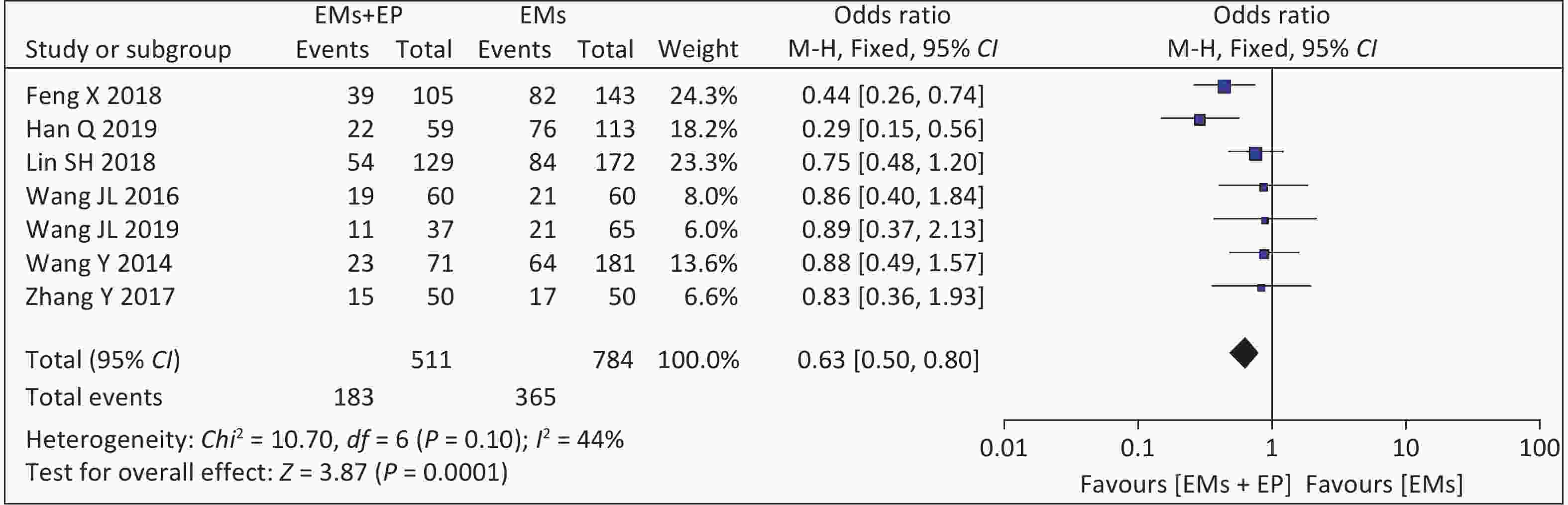Viewport: 1568px width, 505px height.
Task: Click the Test for overall effect line
Action: pyautogui.click(x=267, y=473)
